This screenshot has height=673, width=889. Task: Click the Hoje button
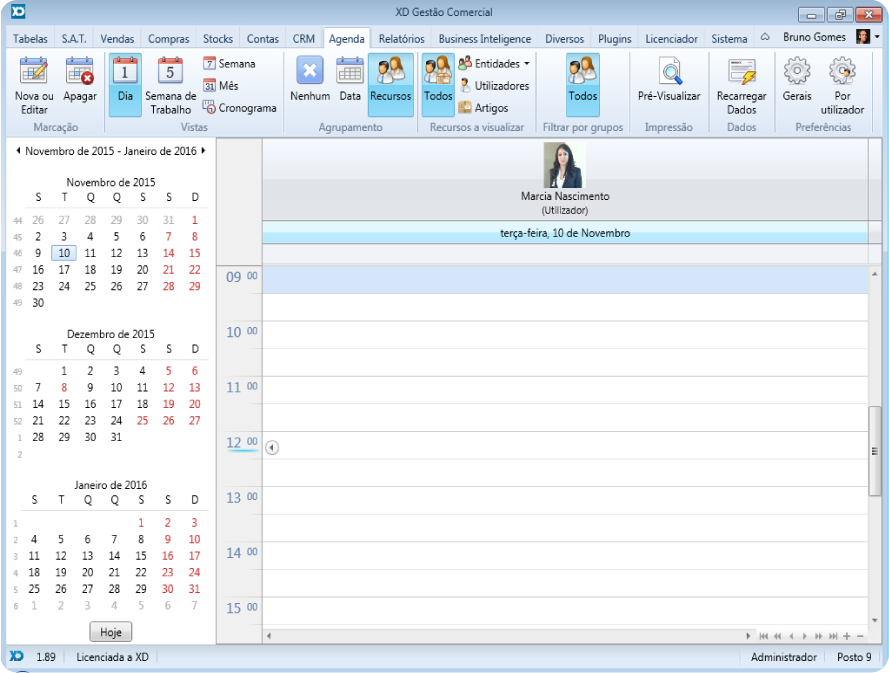(110, 632)
